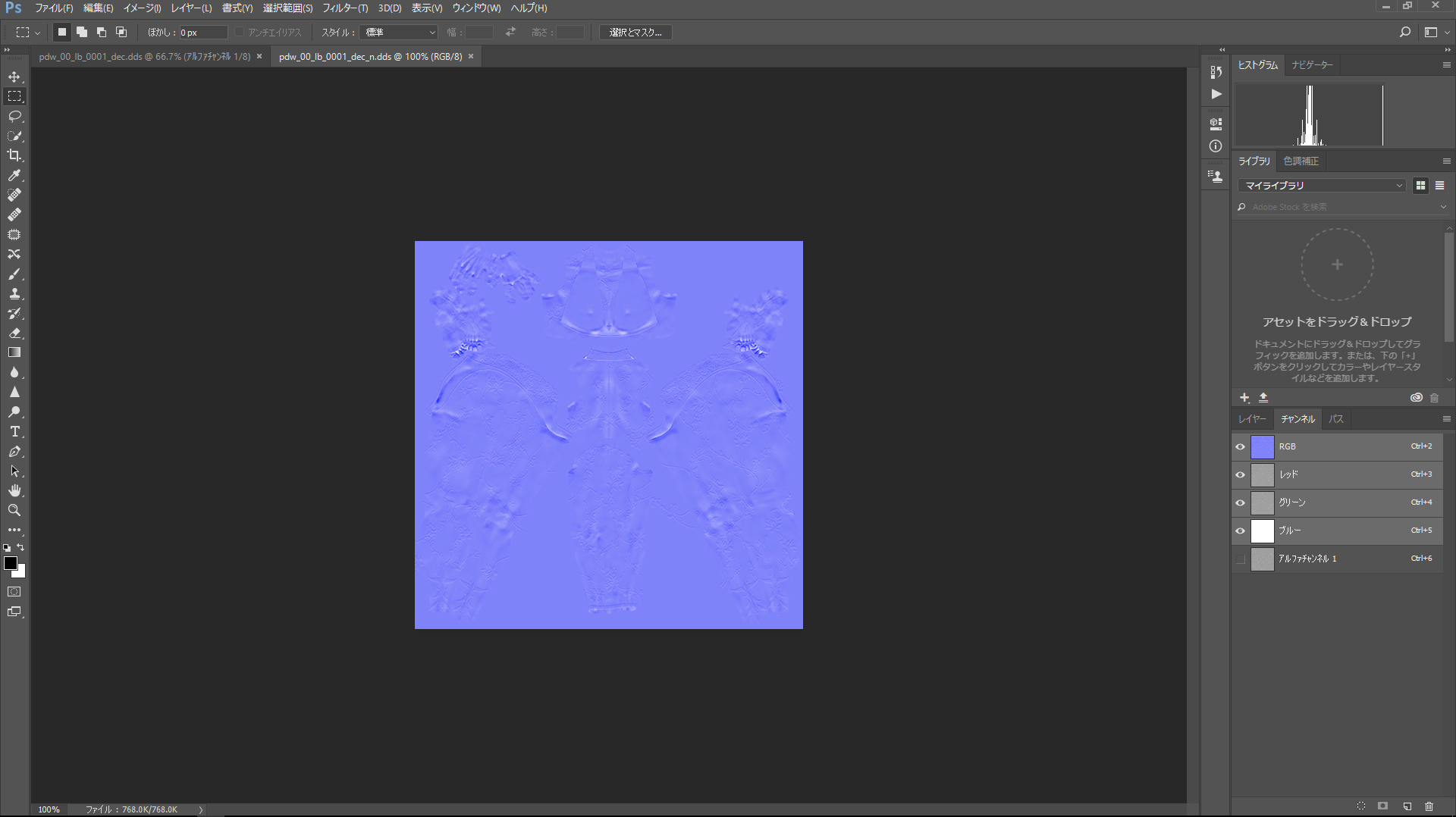
Task: Select the Hand tool
Action: (14, 490)
